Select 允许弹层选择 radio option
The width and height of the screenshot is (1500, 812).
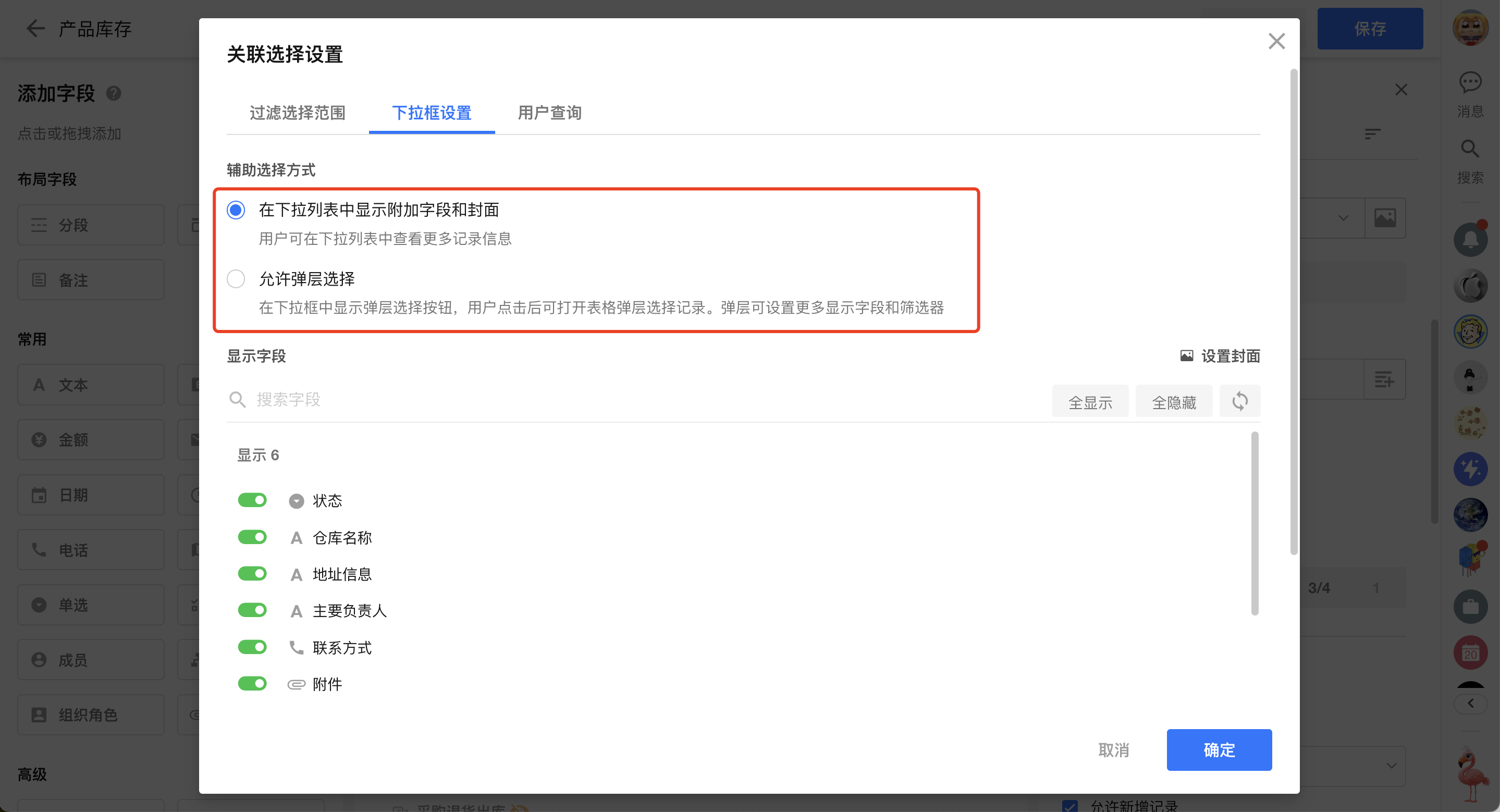pyautogui.click(x=236, y=279)
